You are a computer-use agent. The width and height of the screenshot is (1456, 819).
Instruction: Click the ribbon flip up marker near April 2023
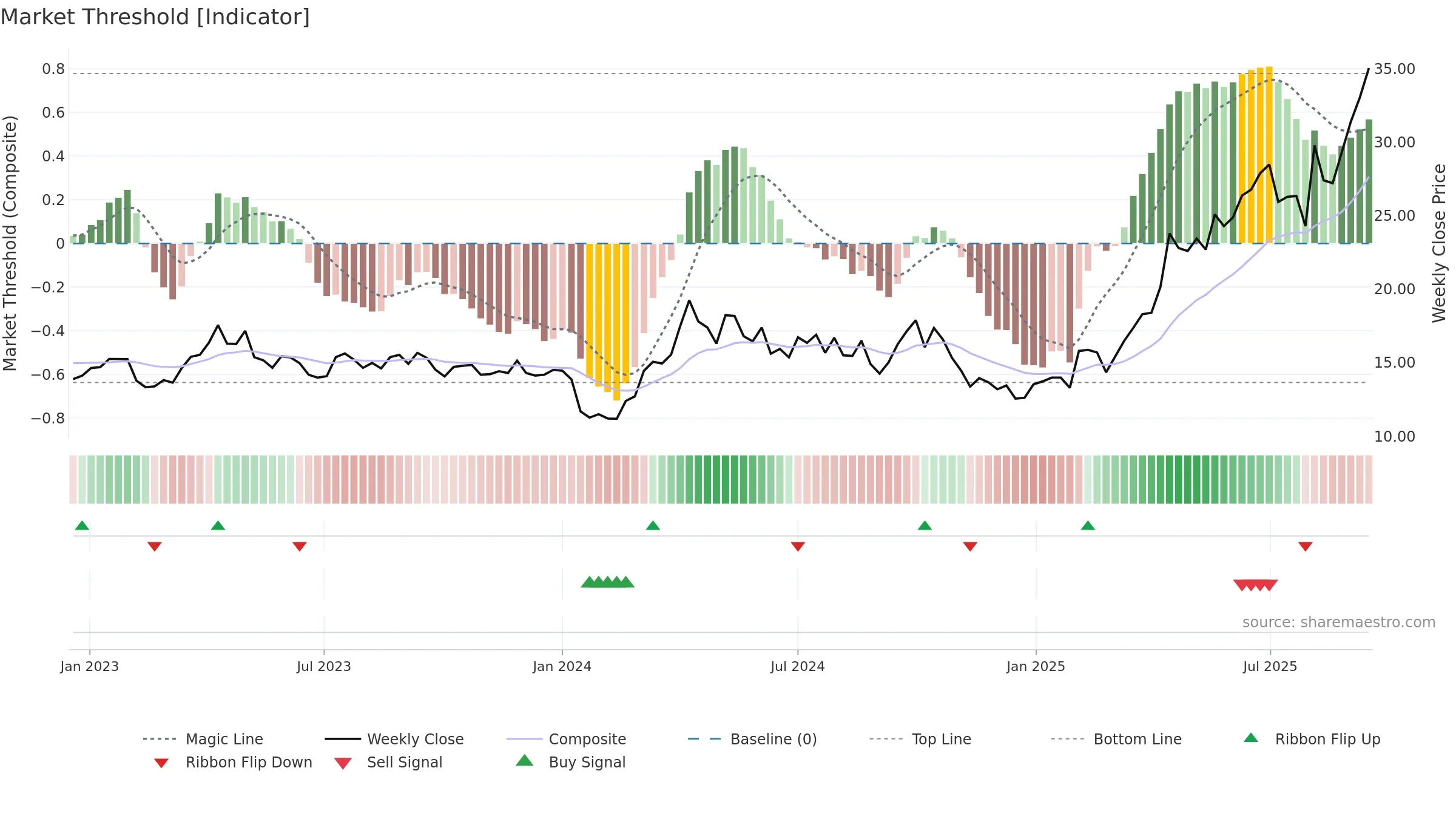218,525
